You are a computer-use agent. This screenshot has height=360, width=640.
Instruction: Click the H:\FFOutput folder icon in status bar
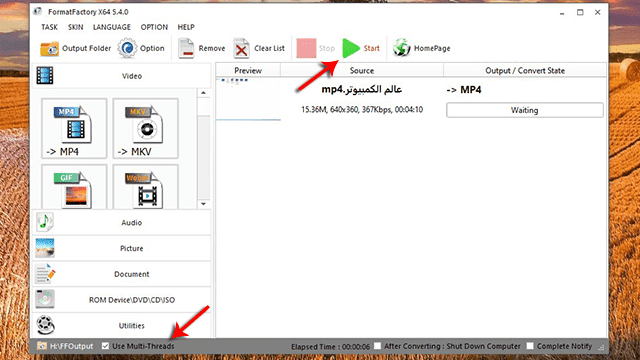(x=42, y=346)
